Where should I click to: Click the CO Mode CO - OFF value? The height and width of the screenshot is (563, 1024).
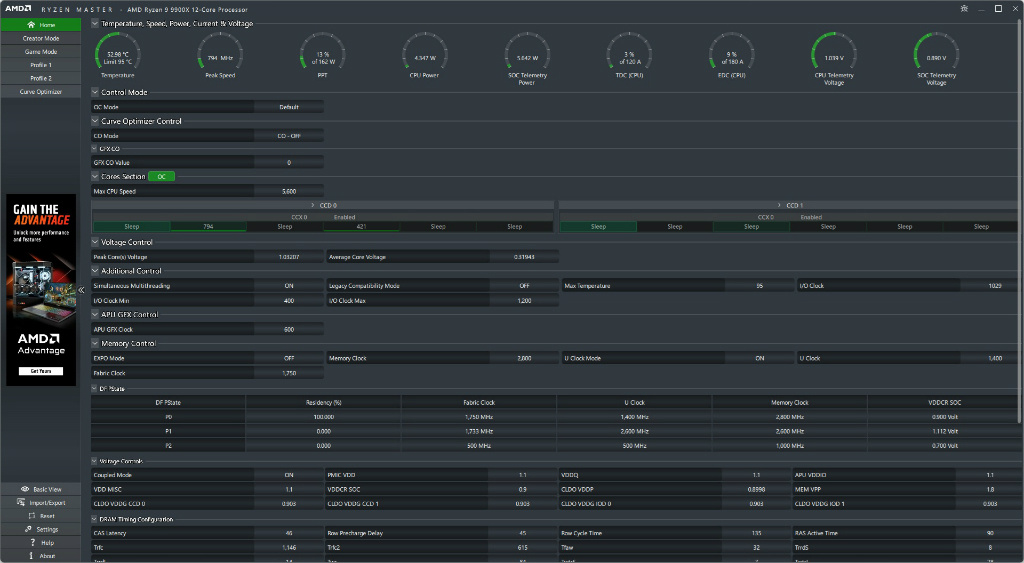(x=289, y=136)
